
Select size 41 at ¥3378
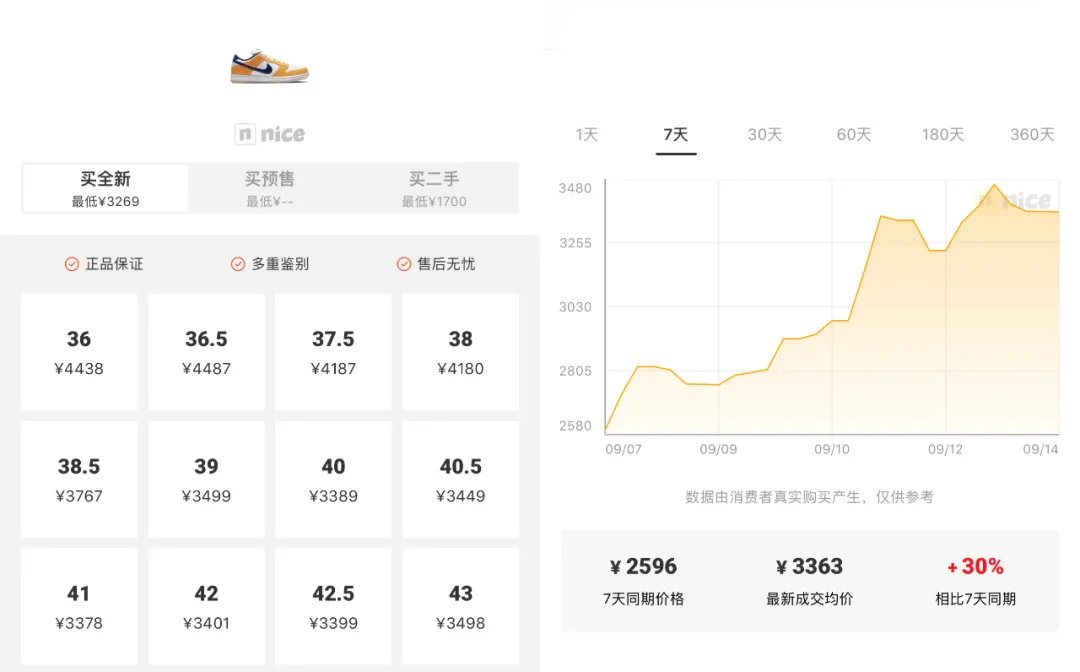point(79,606)
